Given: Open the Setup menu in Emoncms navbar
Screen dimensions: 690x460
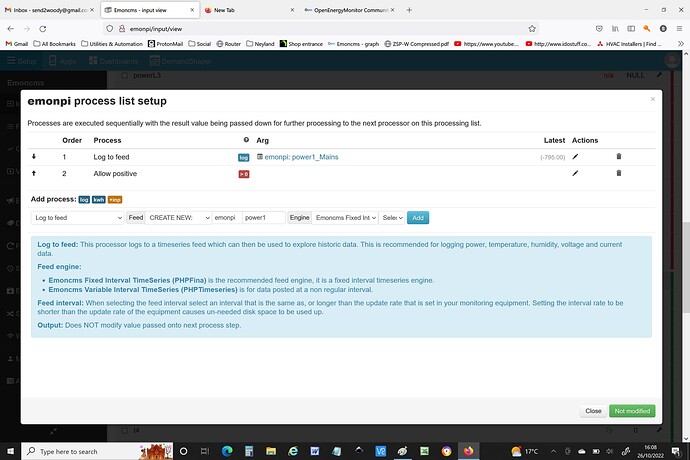Looking at the screenshot, I should point(22,61).
